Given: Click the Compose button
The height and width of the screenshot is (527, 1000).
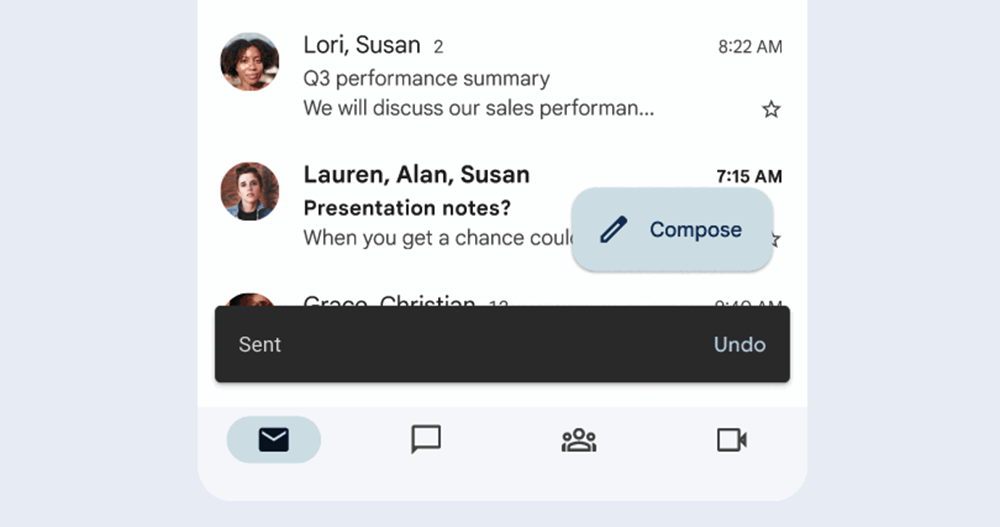Looking at the screenshot, I should [x=672, y=230].
